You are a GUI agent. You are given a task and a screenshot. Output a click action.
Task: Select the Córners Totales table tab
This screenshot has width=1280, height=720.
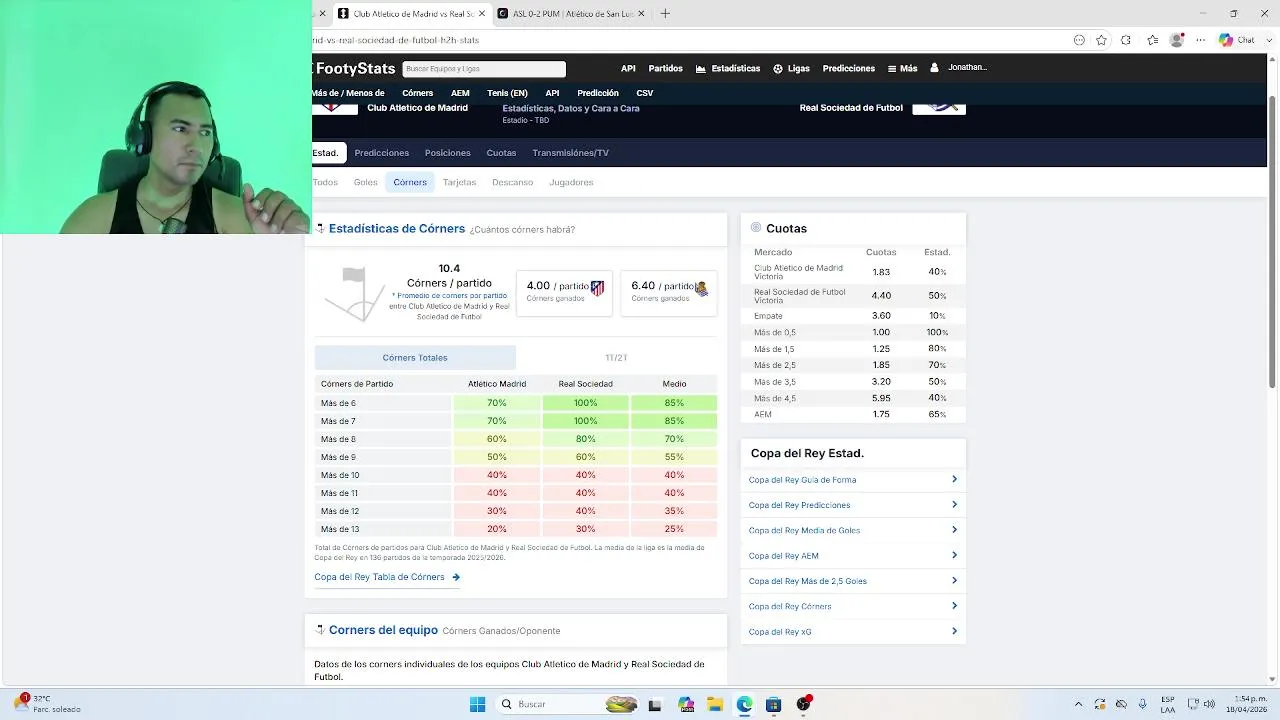[415, 357]
